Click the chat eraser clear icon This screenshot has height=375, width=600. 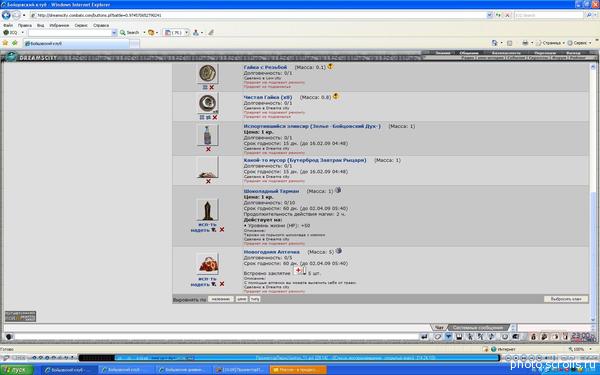pyautogui.click(x=438, y=337)
